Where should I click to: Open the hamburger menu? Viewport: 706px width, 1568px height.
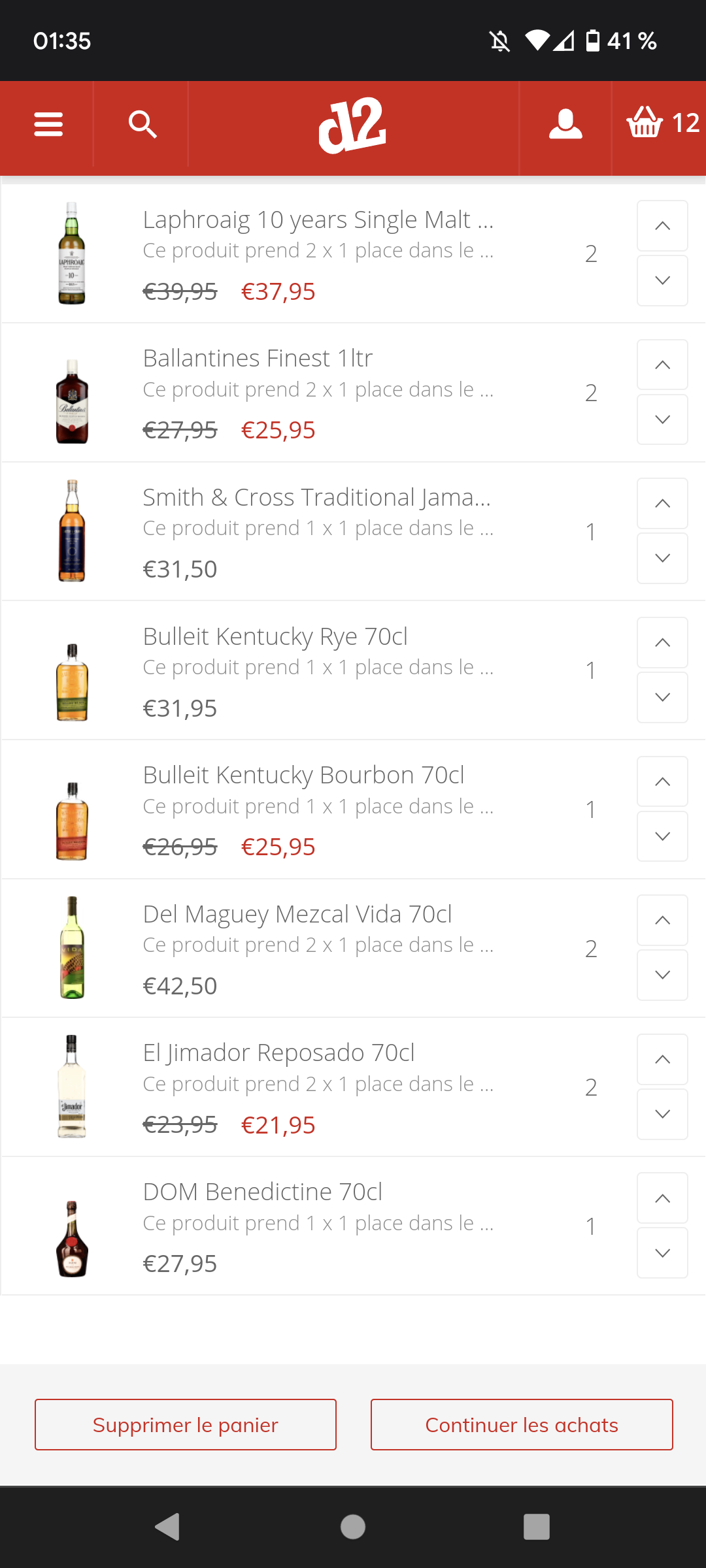(x=48, y=124)
